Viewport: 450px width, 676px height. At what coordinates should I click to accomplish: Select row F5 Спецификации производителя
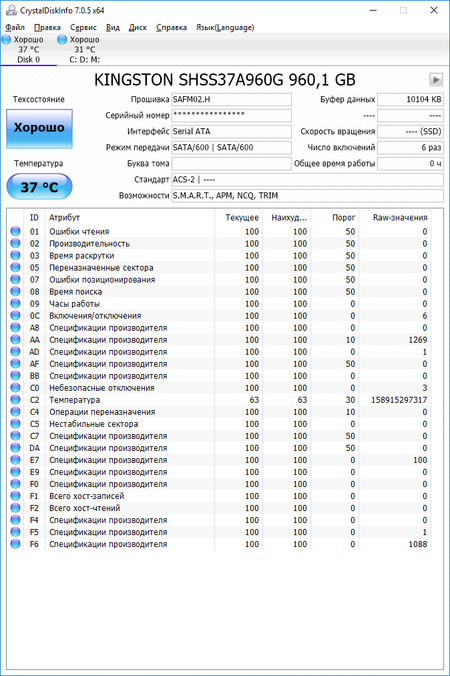click(219, 532)
